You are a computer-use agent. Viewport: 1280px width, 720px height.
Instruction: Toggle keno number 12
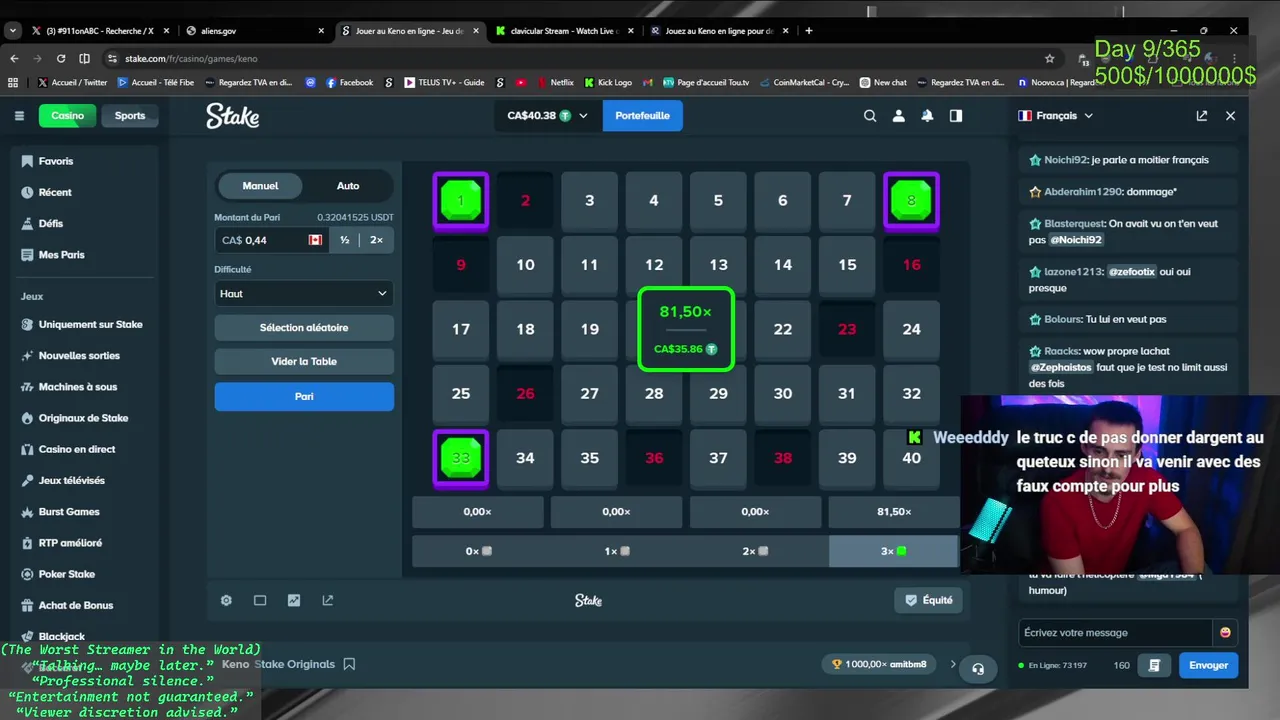654,265
